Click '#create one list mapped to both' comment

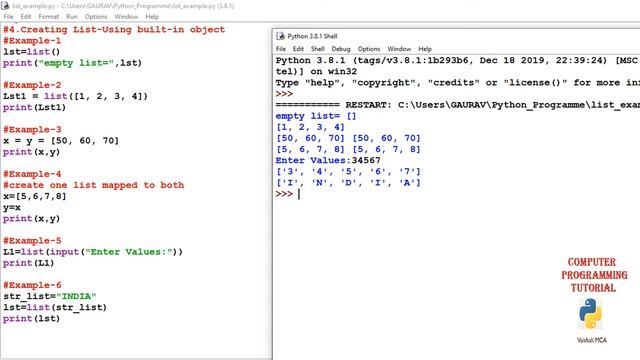(x=93, y=185)
